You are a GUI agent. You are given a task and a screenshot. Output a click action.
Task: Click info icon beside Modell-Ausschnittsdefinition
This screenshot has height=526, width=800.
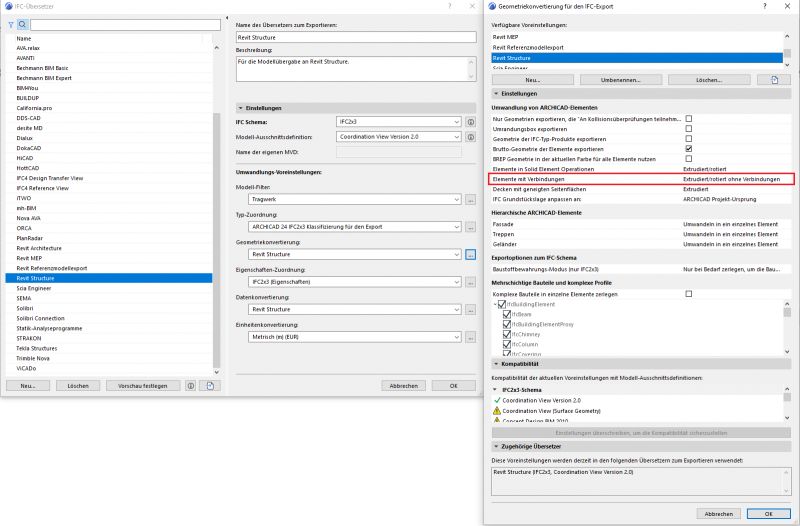tap(470, 137)
